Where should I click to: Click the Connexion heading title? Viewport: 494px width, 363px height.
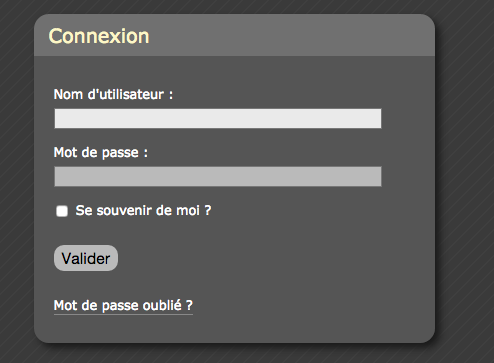(99, 36)
